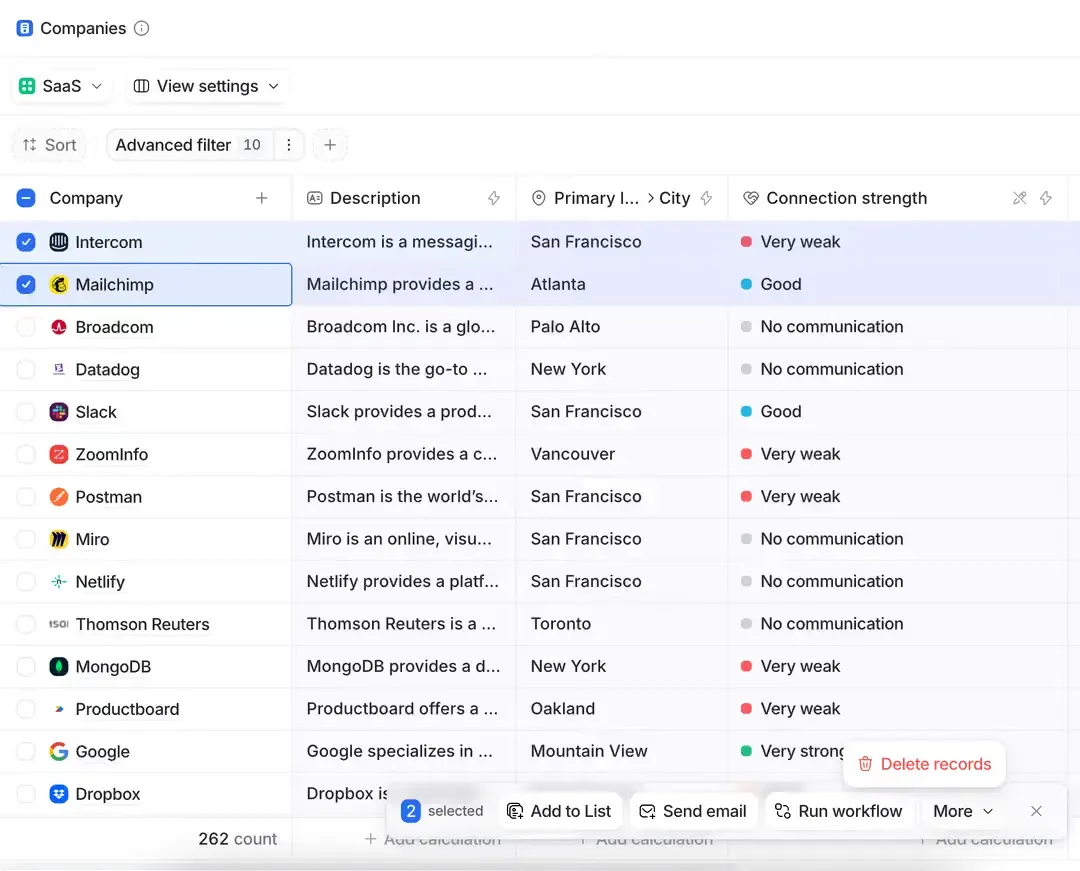This screenshot has height=871, width=1080.
Task: Open Advanced filter three-dot options
Action: click(289, 145)
